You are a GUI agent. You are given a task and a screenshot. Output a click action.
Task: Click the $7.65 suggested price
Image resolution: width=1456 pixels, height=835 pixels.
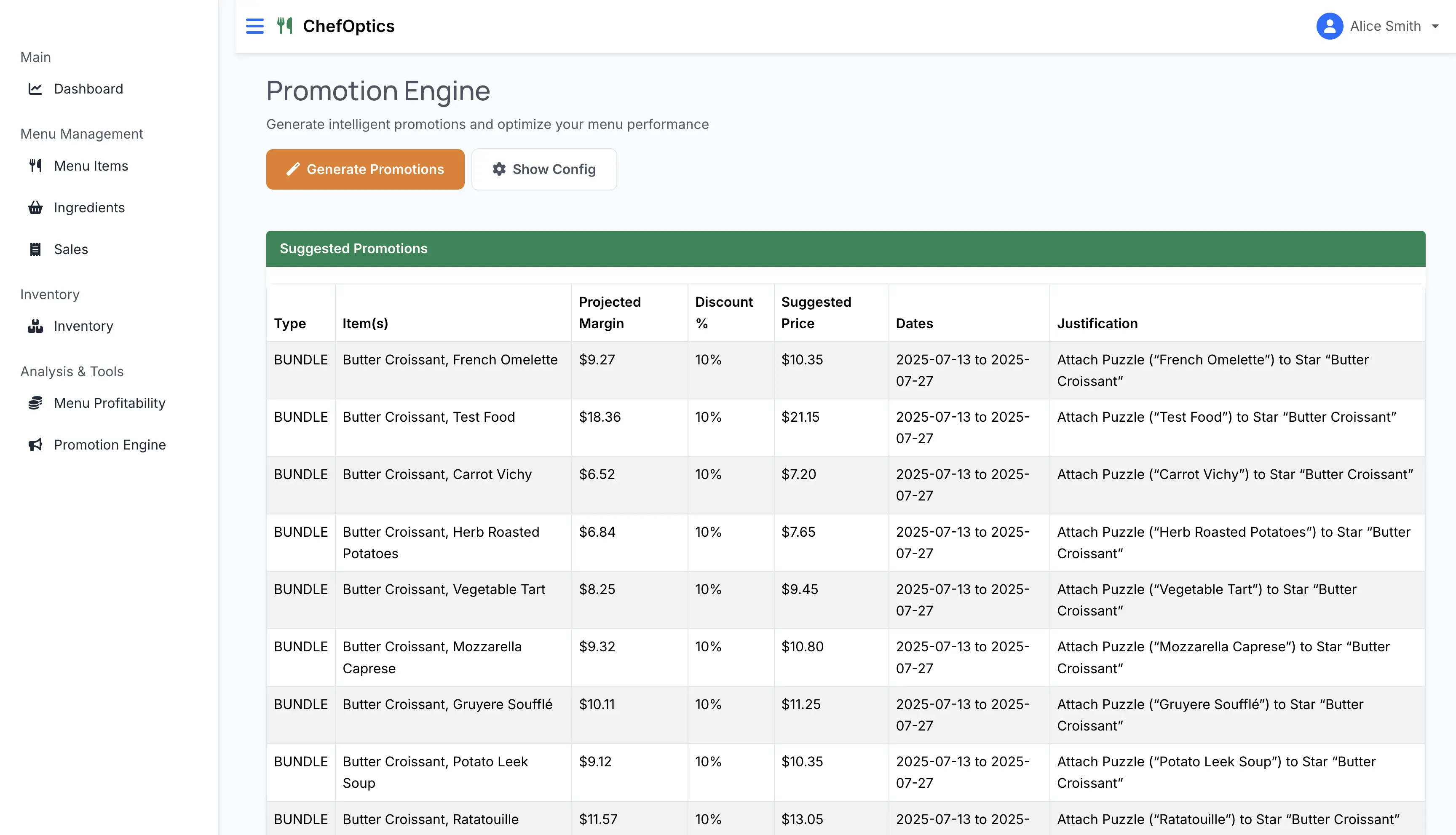[798, 532]
